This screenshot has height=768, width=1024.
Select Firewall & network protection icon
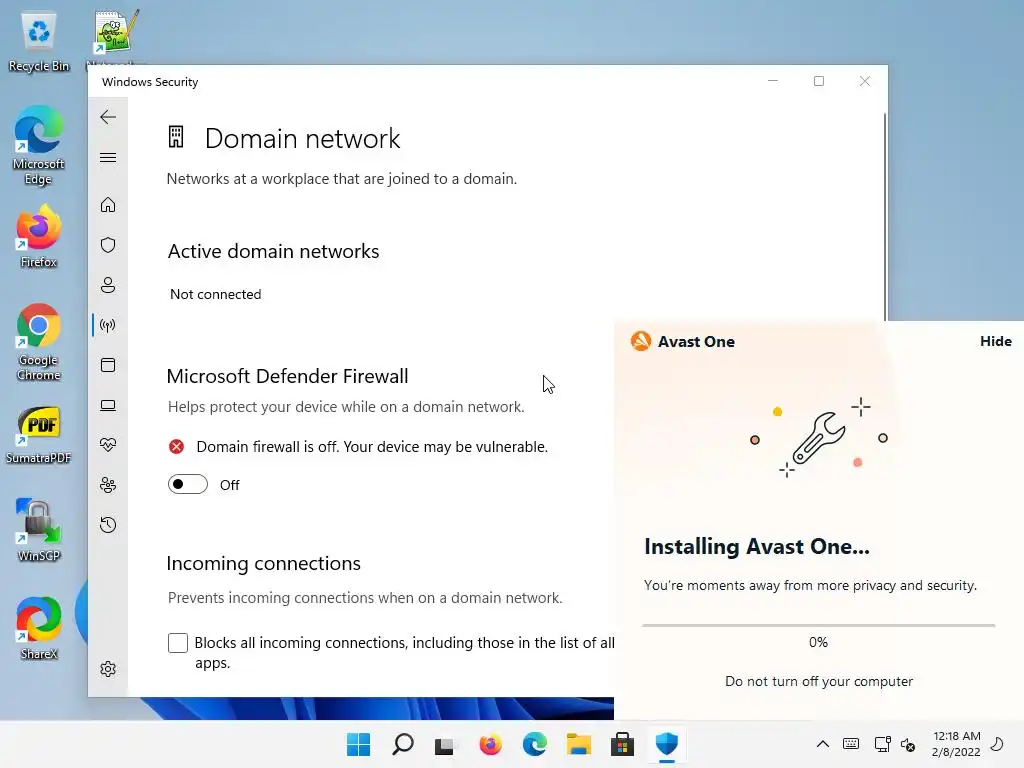[108, 325]
